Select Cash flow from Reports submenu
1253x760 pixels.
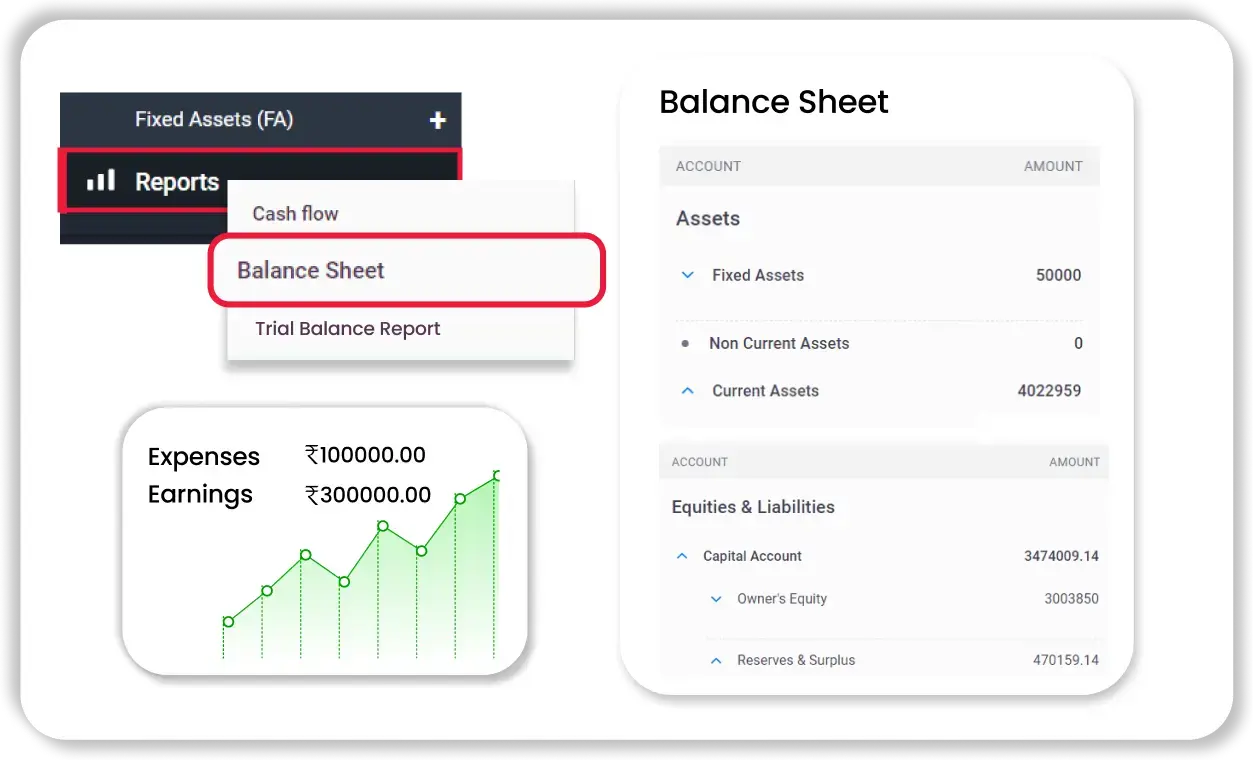click(x=295, y=213)
